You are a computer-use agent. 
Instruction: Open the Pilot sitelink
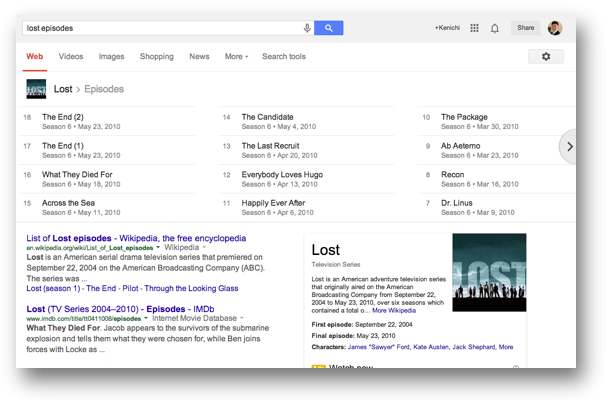(130, 288)
